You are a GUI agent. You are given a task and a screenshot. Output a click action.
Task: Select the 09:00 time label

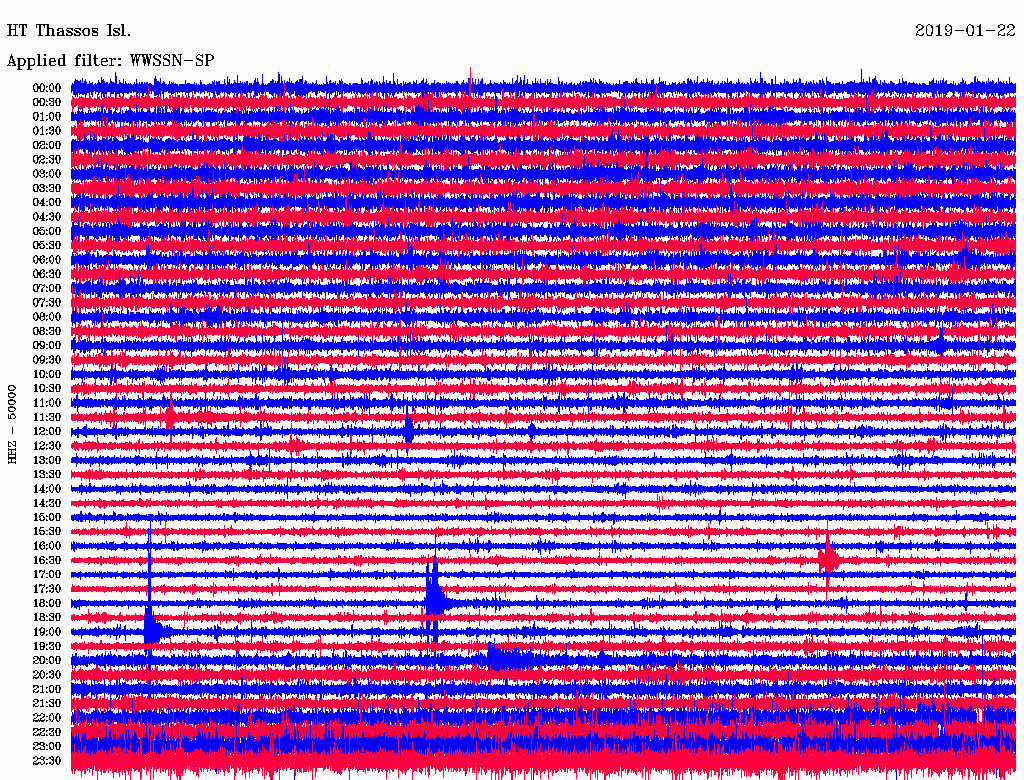click(47, 346)
